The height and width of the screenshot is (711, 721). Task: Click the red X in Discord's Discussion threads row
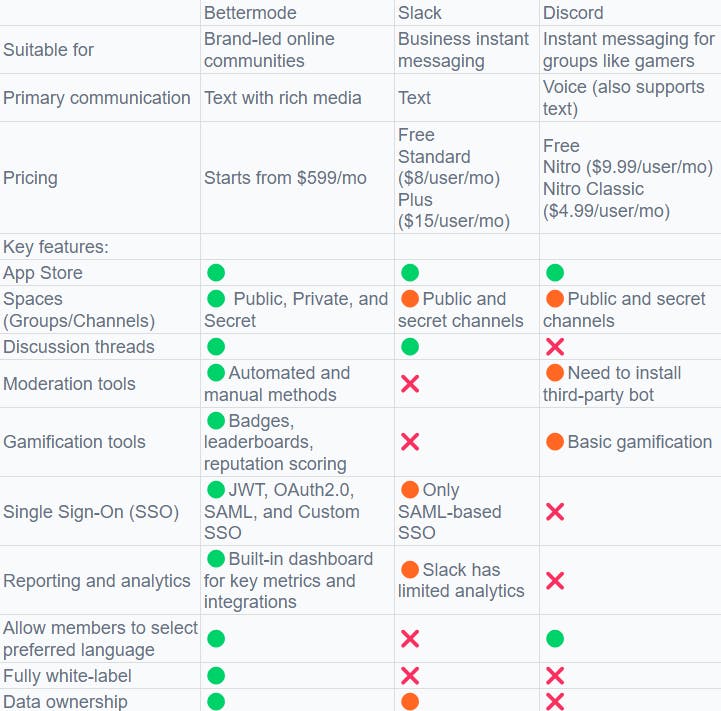(x=555, y=347)
